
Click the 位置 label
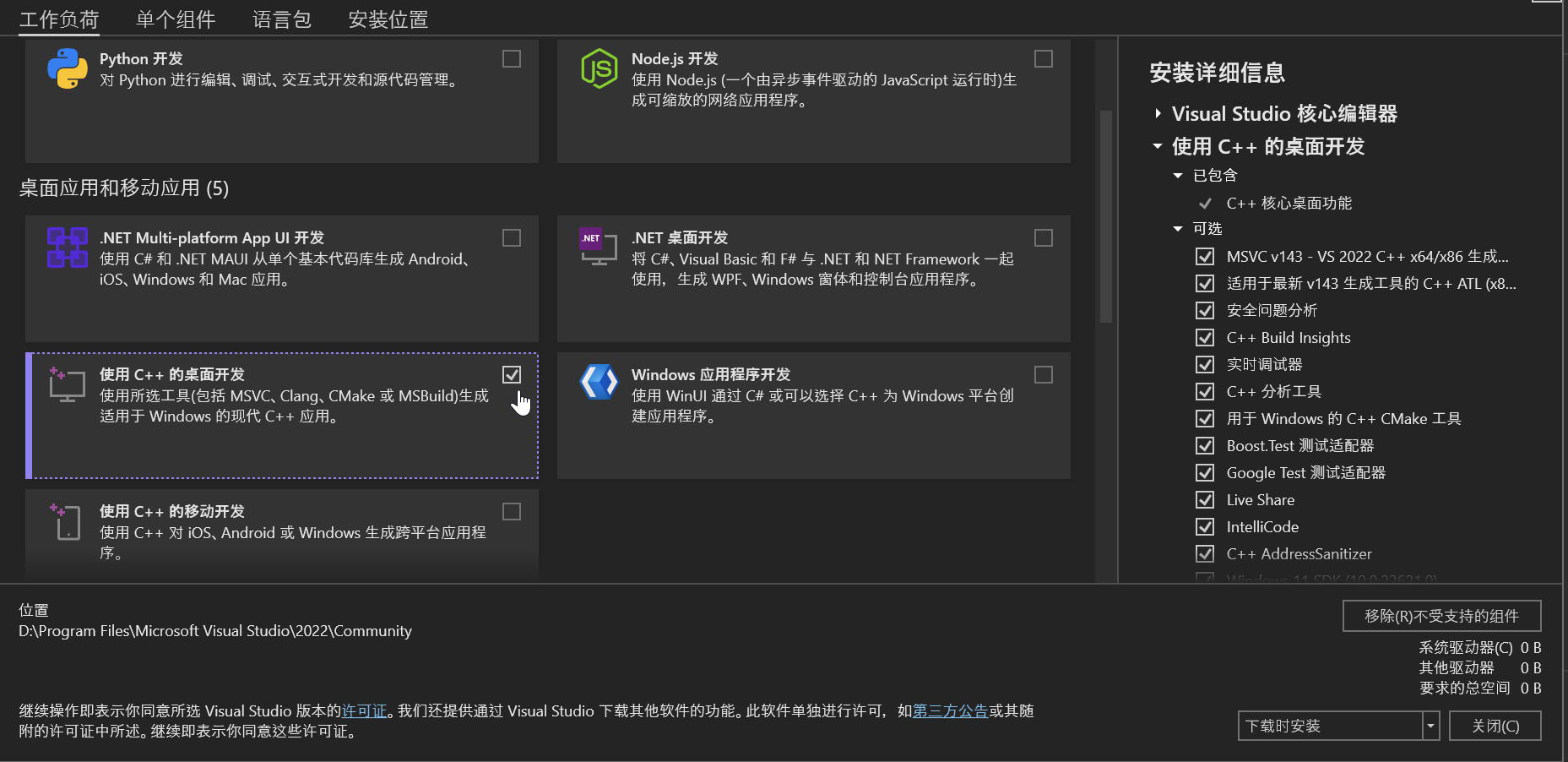point(34,610)
